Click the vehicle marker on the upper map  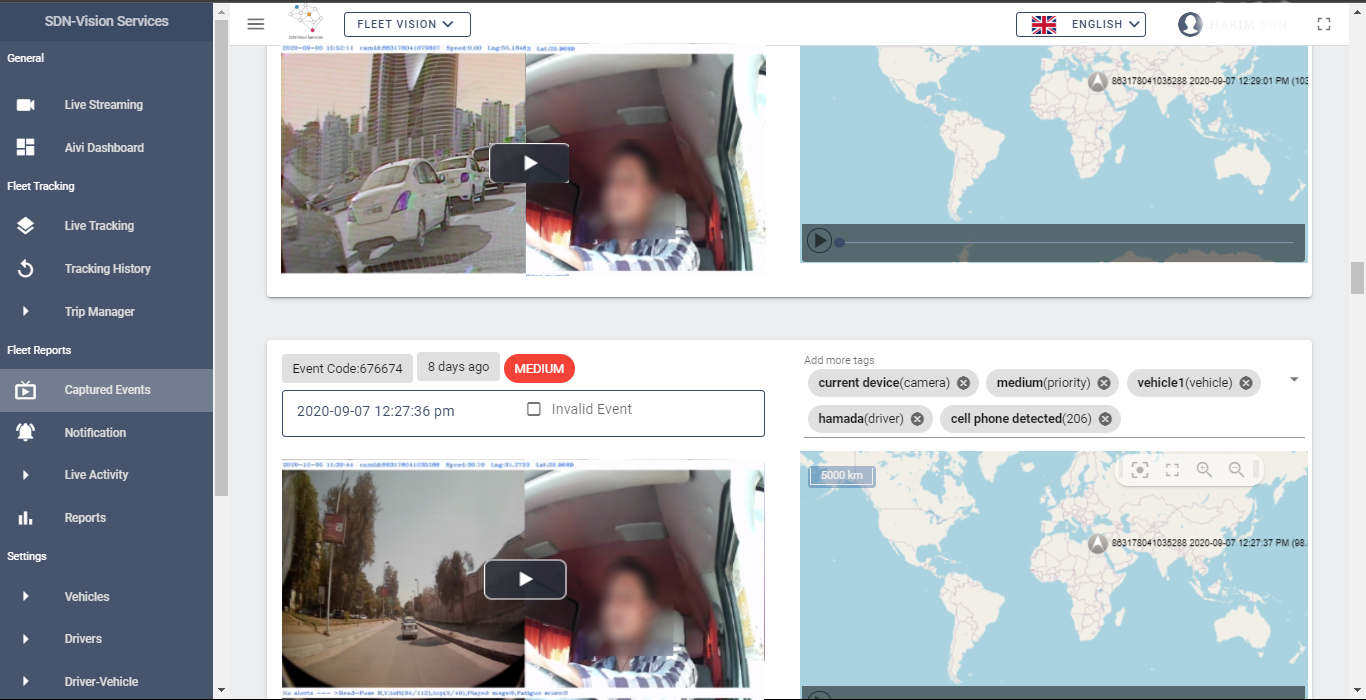[1097, 81]
